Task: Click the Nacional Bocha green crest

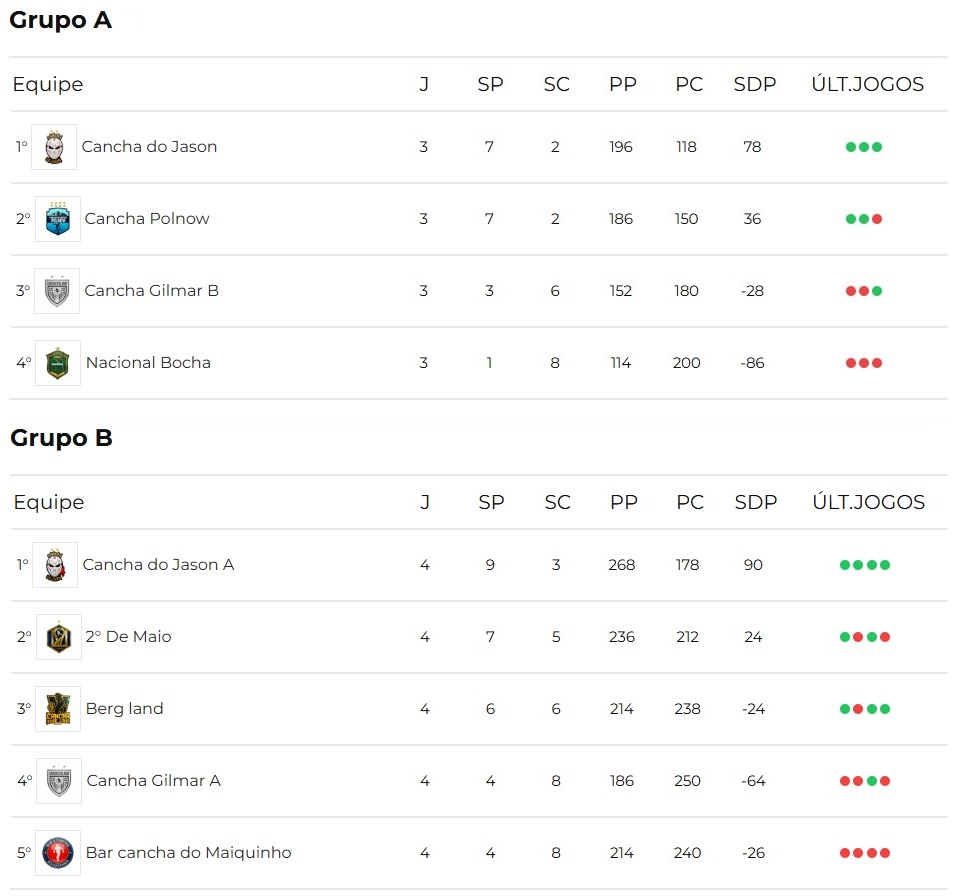Action: point(58,363)
